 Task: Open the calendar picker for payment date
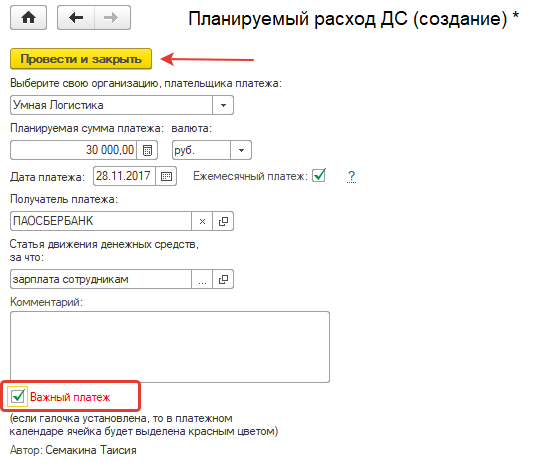click(x=166, y=176)
